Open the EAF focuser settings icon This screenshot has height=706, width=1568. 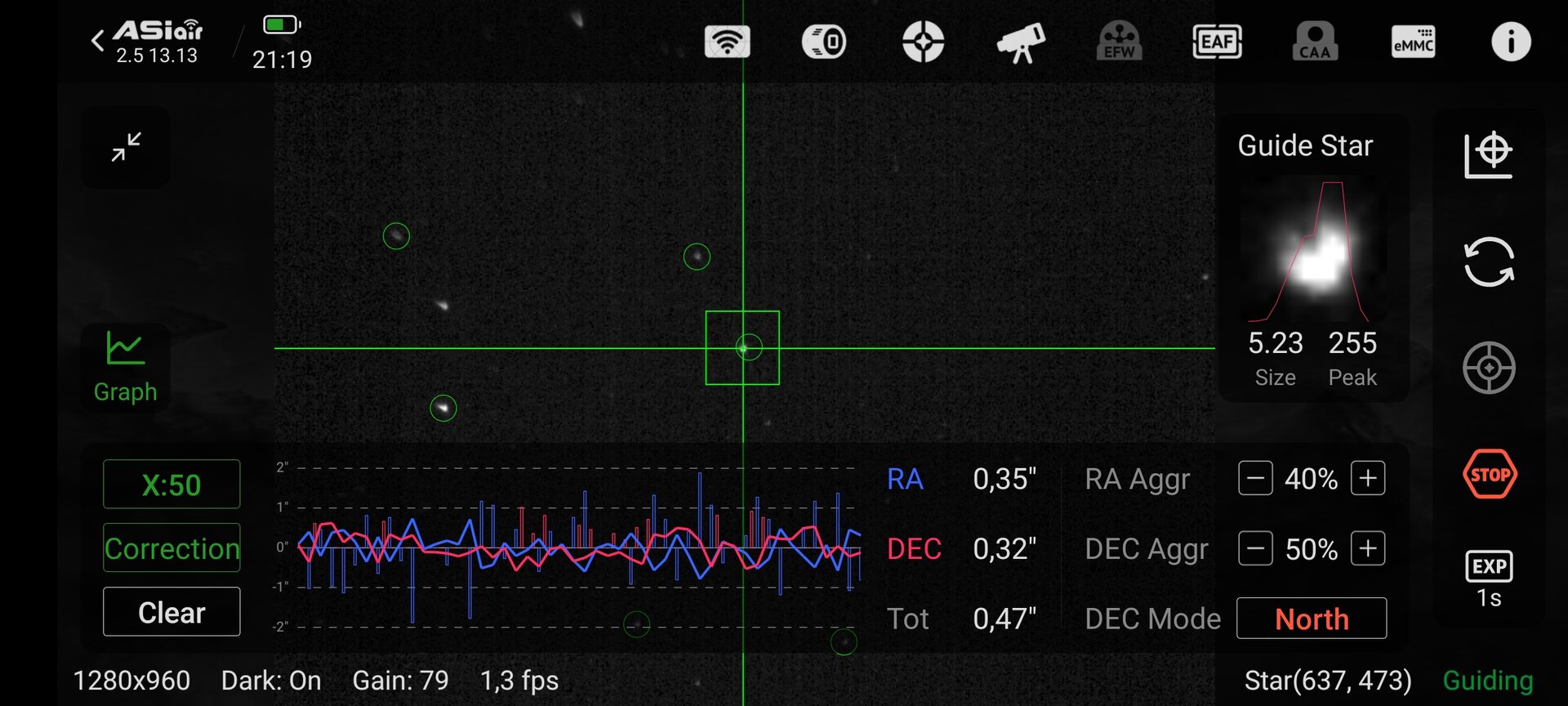coord(1217,41)
